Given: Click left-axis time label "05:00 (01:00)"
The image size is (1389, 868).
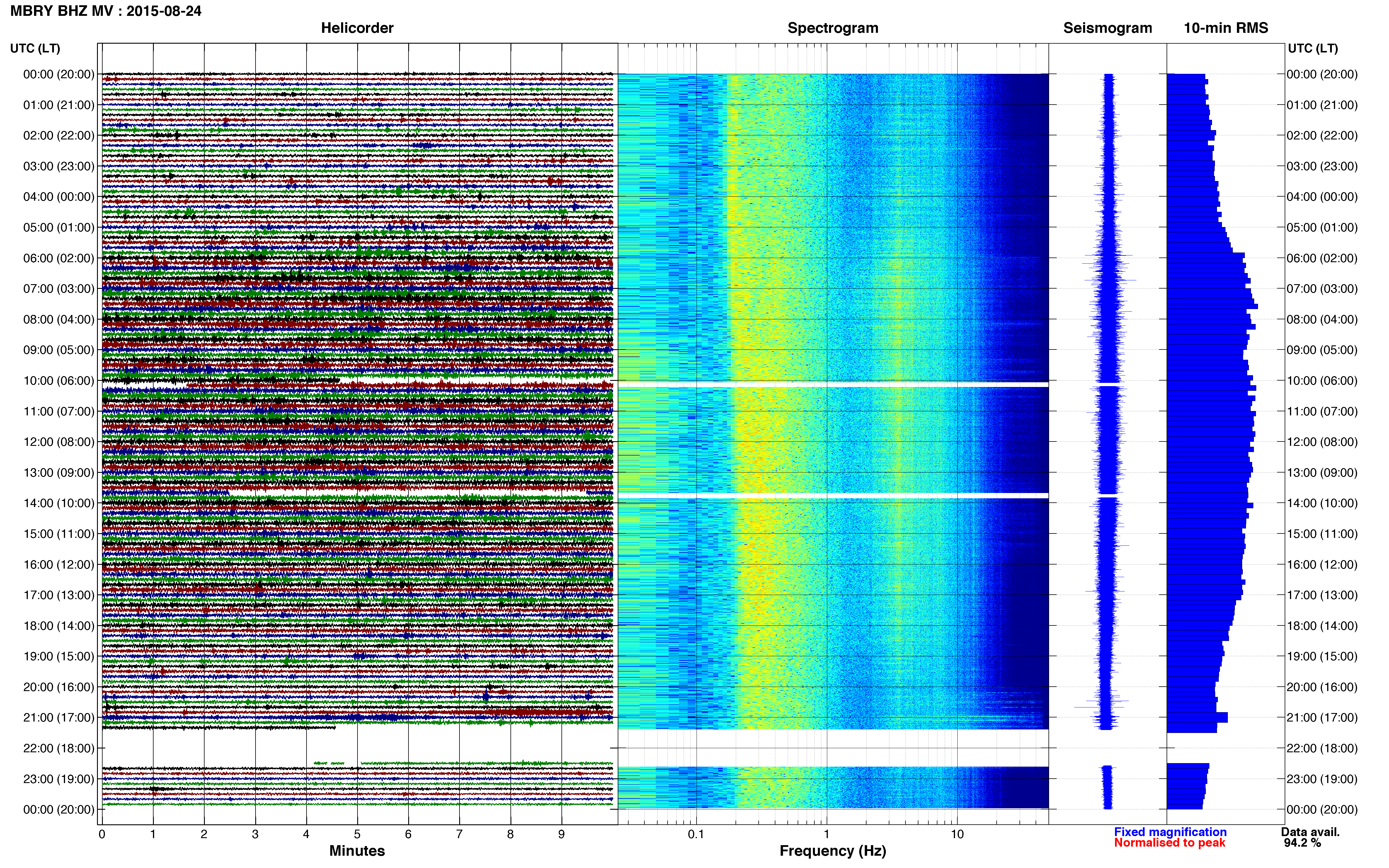Looking at the screenshot, I should [x=59, y=227].
